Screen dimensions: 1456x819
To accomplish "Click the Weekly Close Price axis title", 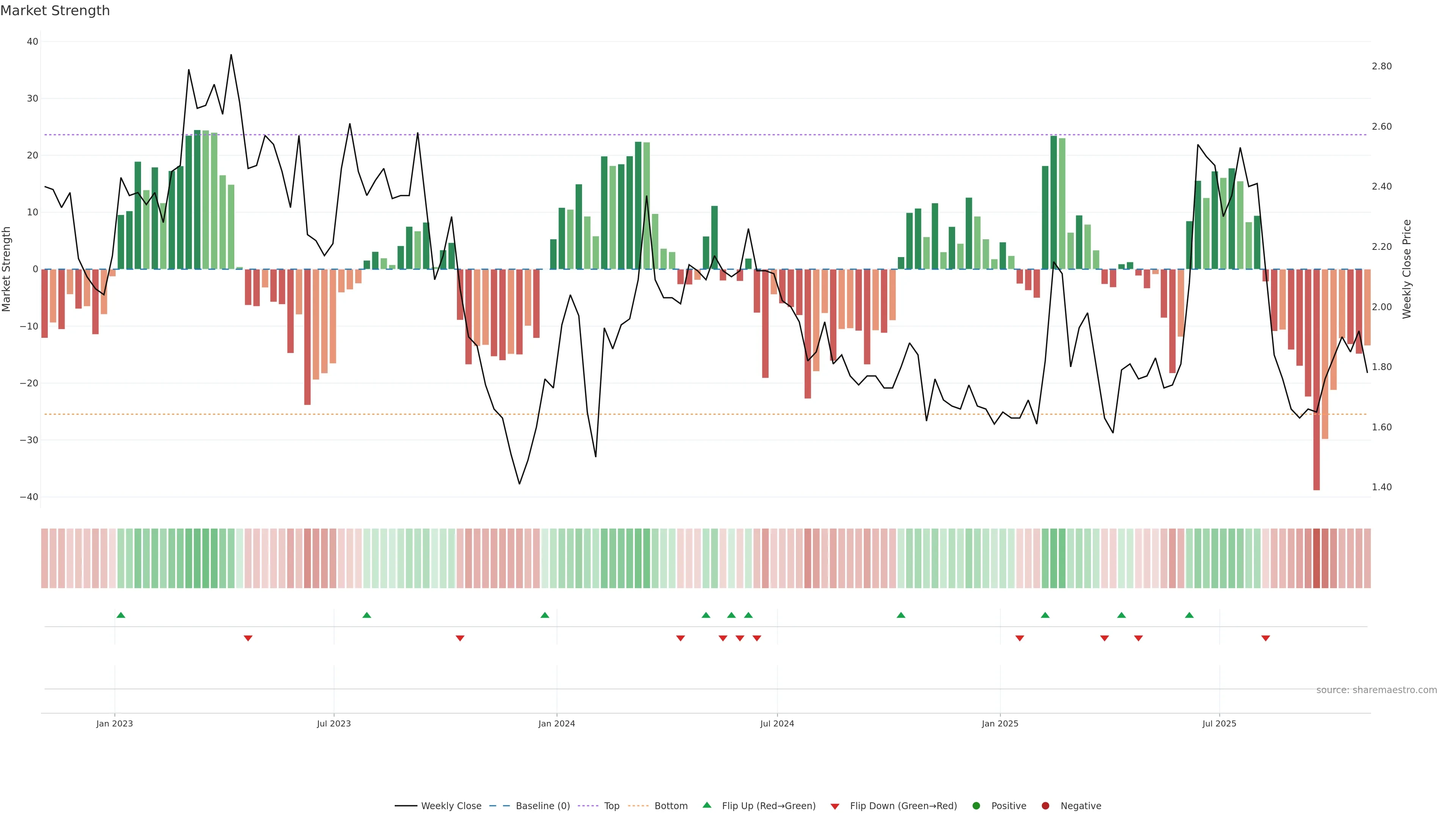I will click(x=1407, y=269).
